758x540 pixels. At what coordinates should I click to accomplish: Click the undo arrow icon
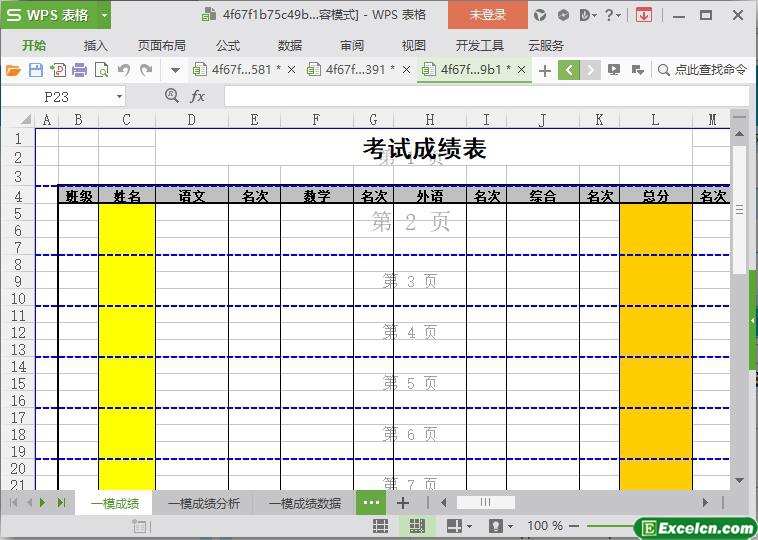pyautogui.click(x=124, y=70)
